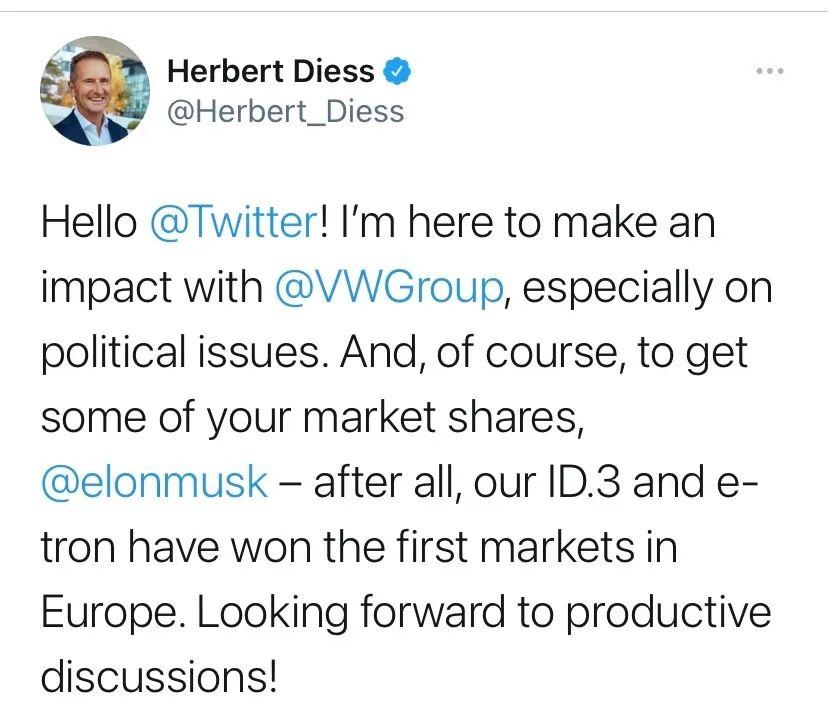830x724 pixels.
Task: Click the word 'Hello' in the tweet
Action: pos(88,223)
